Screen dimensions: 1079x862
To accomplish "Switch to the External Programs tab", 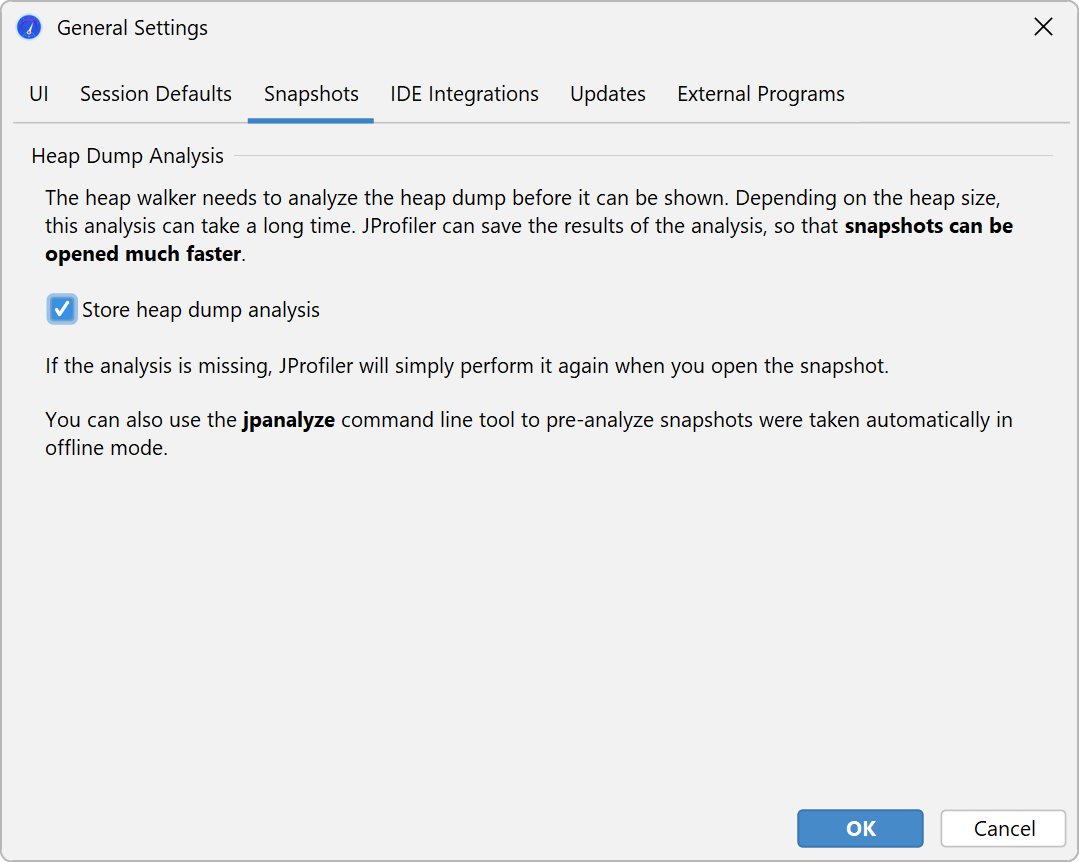I will [760, 94].
